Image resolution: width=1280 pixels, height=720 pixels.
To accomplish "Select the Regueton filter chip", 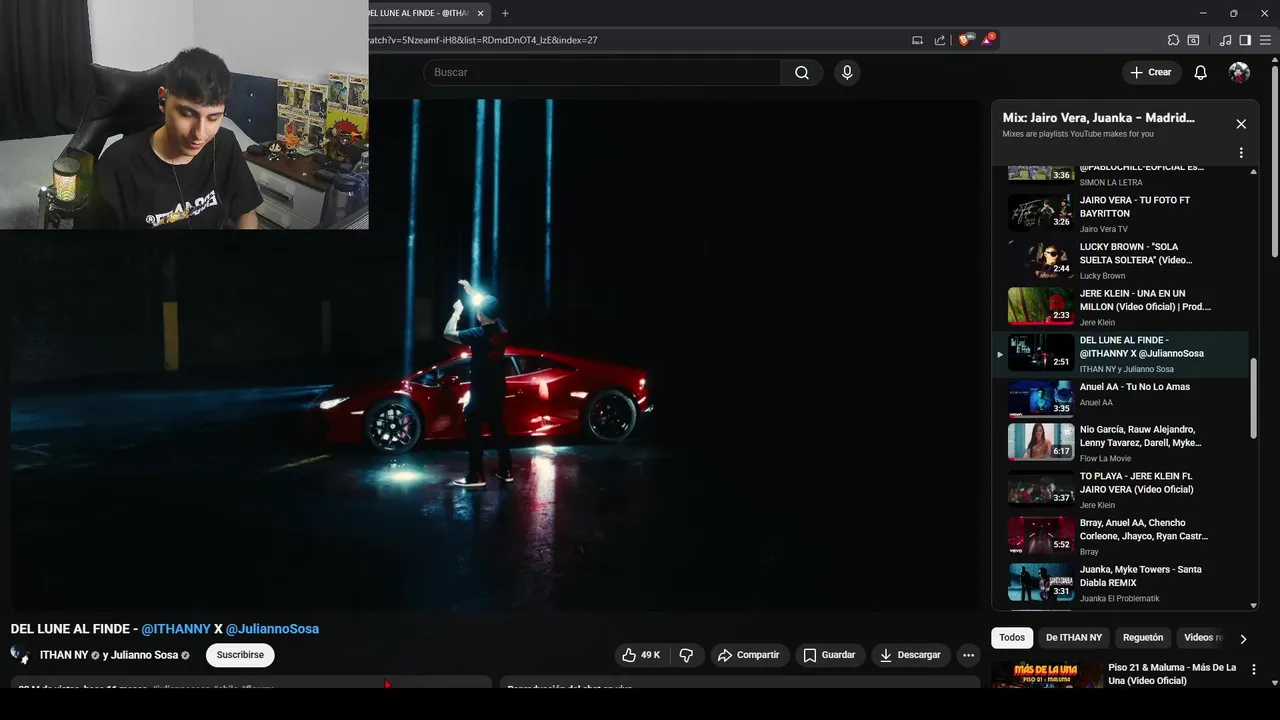I will click(x=1143, y=638).
